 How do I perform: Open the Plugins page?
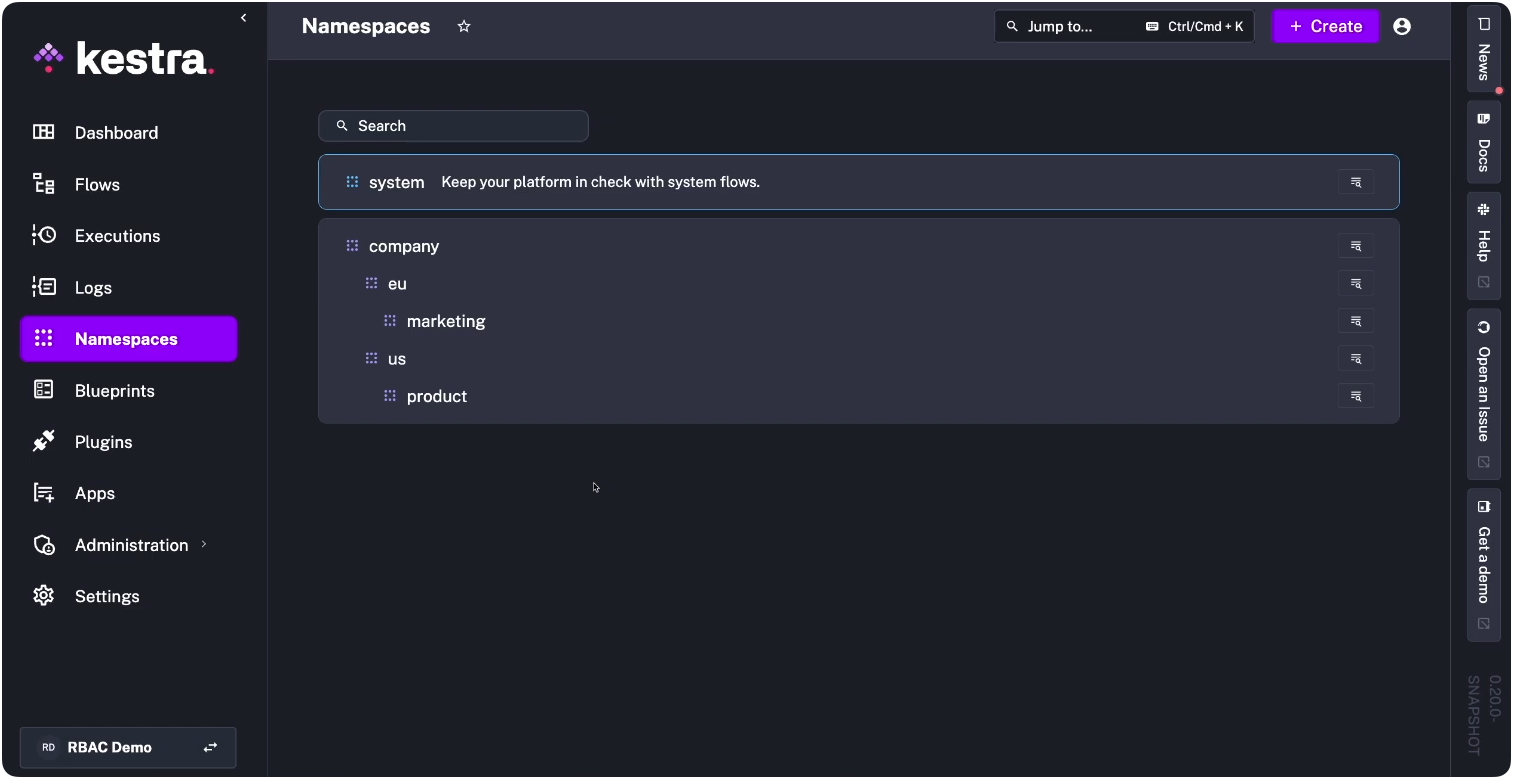(x=103, y=441)
